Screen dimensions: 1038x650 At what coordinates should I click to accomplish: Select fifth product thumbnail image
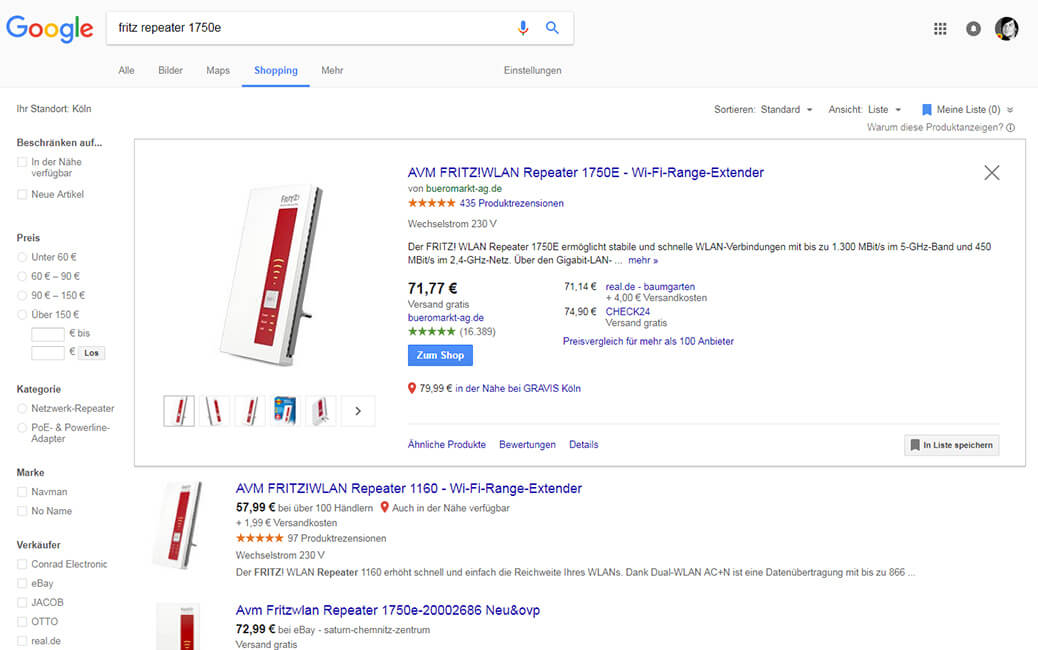pyautogui.click(x=321, y=411)
